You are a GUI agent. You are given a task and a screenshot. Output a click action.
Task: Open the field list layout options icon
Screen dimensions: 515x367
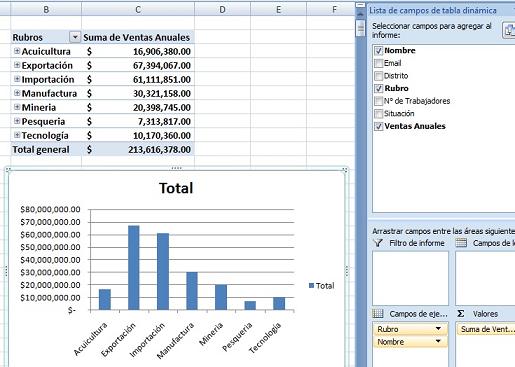pos(509,30)
